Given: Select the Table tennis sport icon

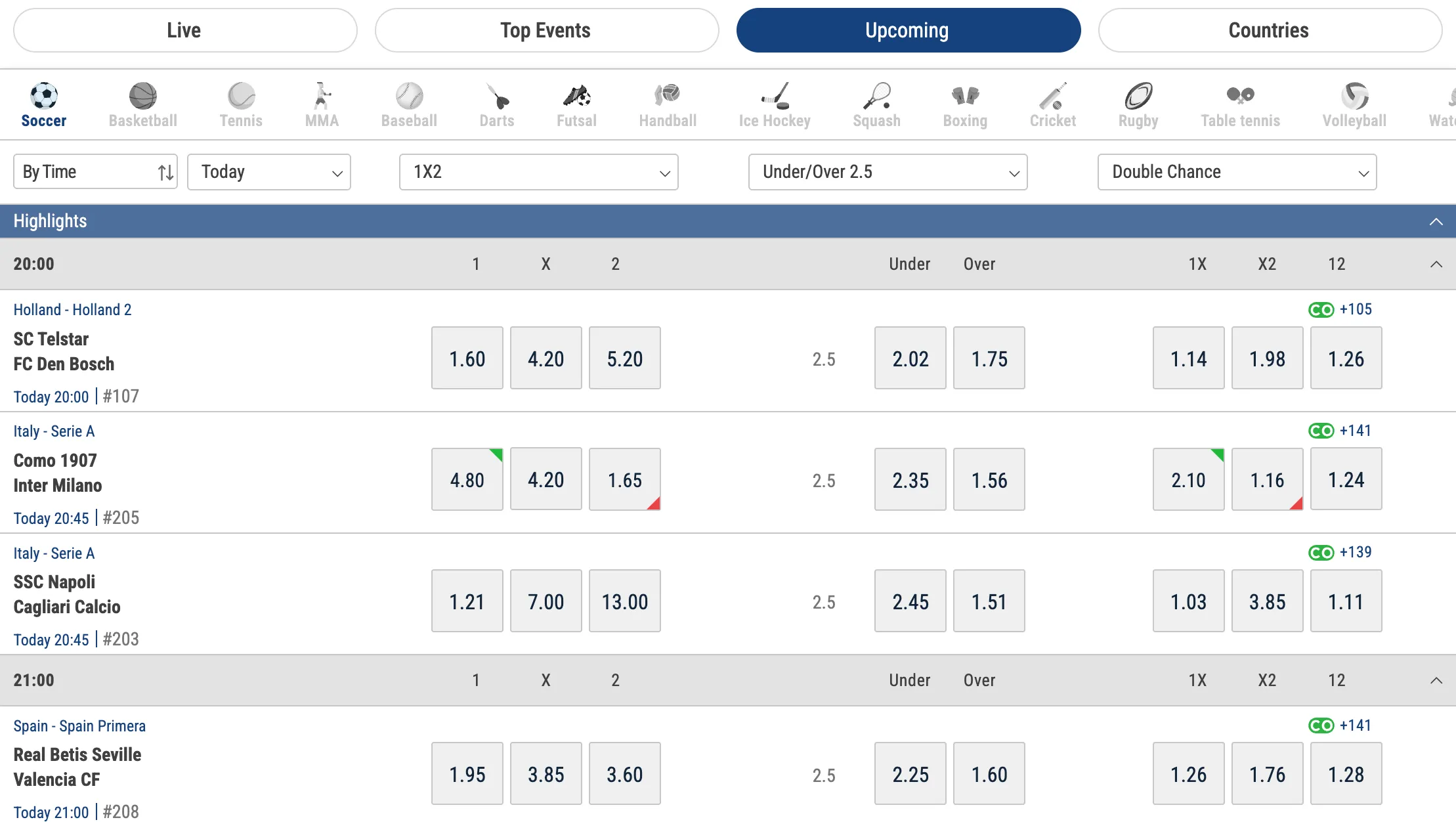Looking at the screenshot, I should (1240, 104).
